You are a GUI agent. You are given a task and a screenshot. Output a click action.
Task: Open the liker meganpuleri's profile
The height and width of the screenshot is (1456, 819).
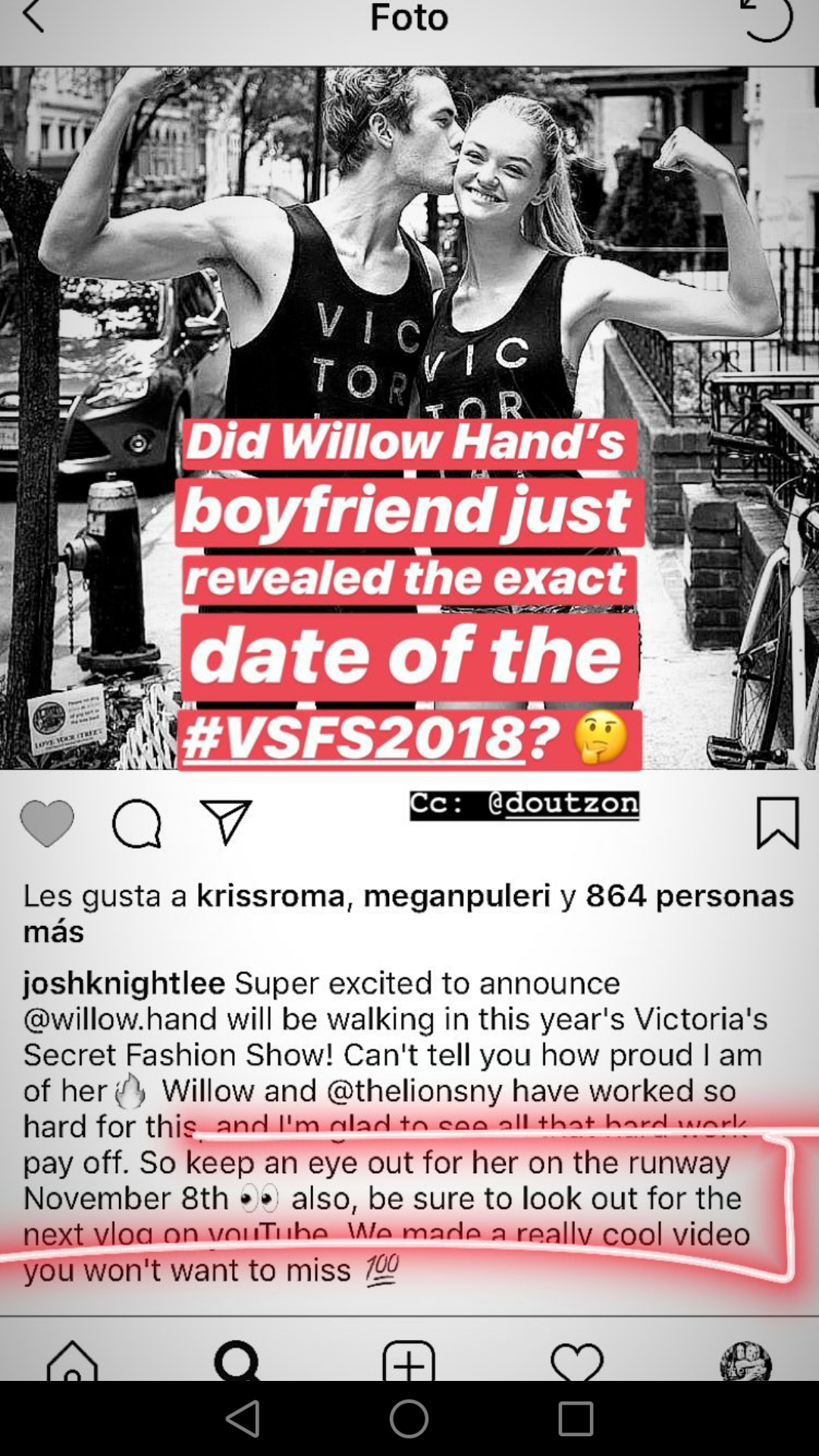pyautogui.click(x=457, y=896)
